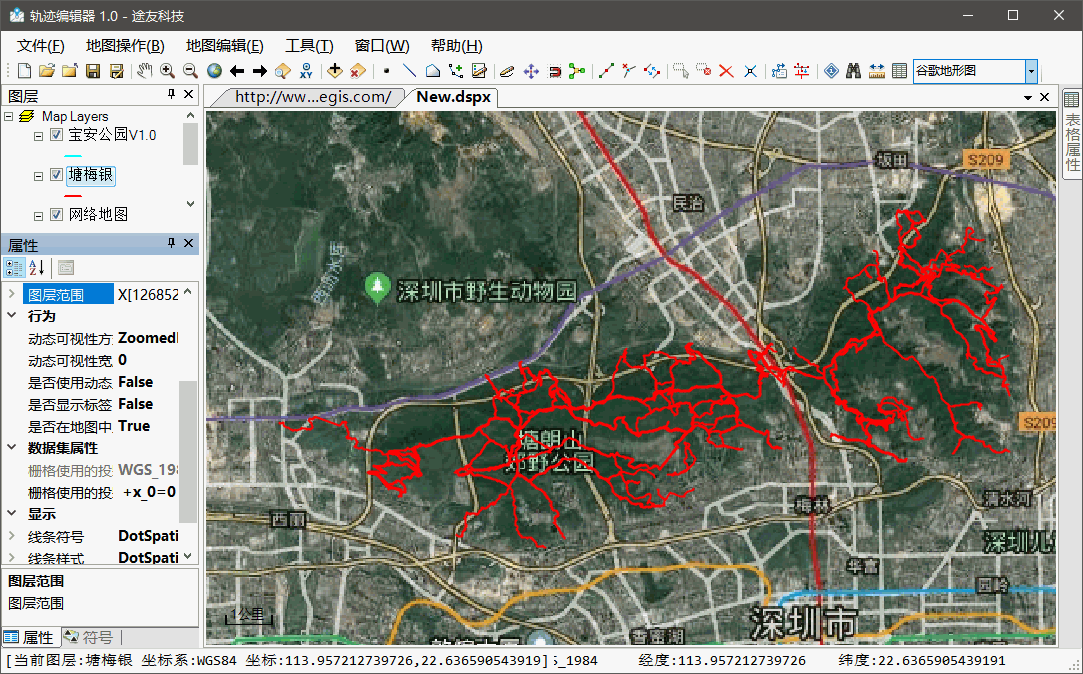The height and width of the screenshot is (674, 1083).
Task: Switch to the http://ww...egis.com/ tab
Action: point(312,97)
